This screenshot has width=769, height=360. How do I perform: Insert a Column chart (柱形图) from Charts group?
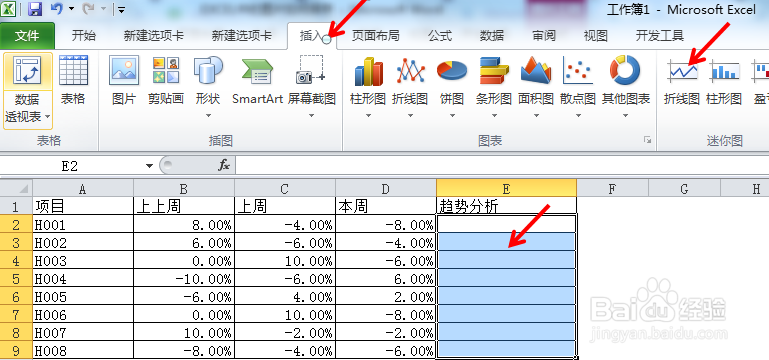pos(368,81)
